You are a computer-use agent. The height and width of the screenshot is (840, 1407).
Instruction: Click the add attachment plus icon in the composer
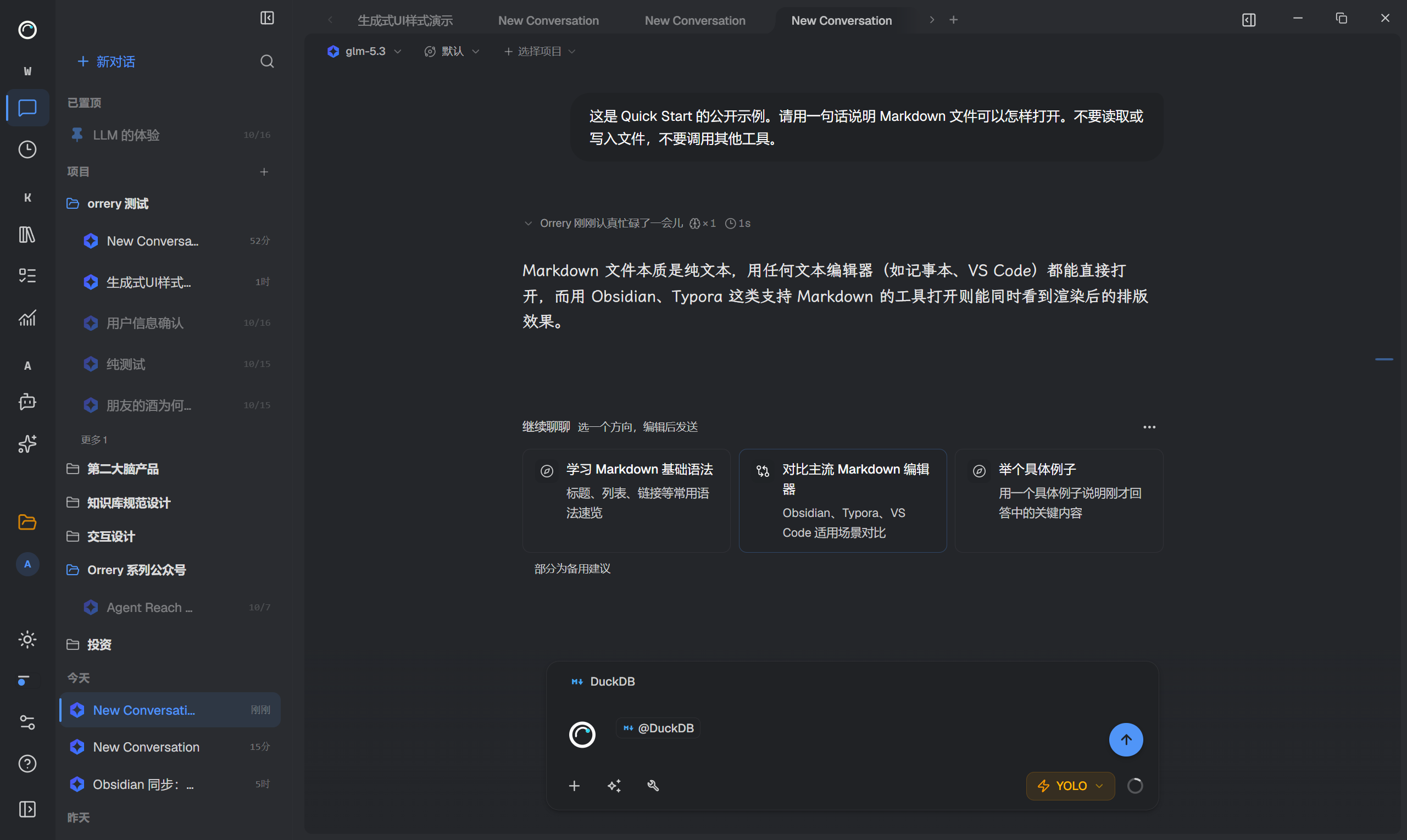(x=575, y=786)
